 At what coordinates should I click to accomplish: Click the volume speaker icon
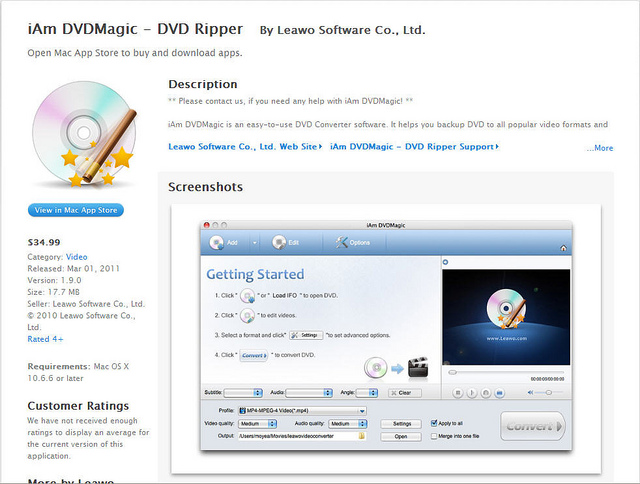pos(530,393)
